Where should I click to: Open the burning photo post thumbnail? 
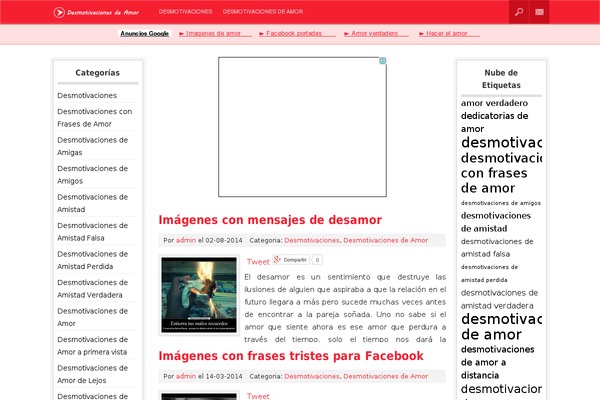tap(199, 295)
